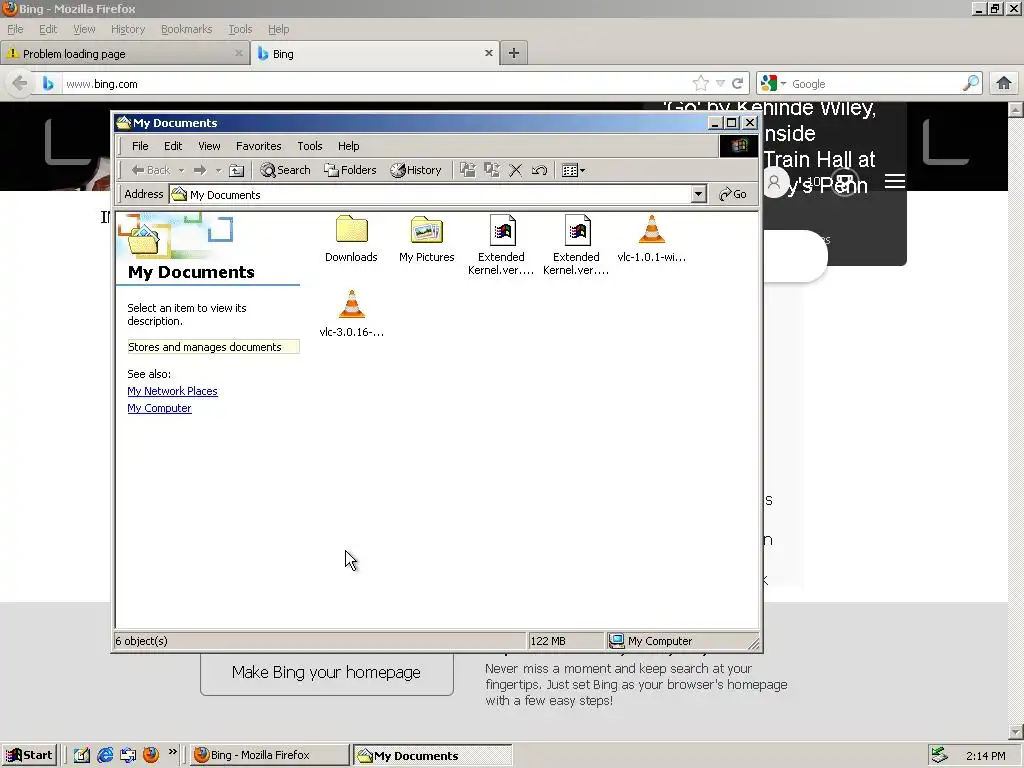This screenshot has width=1024, height=768.
Task: Expand the Quick Launch overflow chevron
Action: (172, 752)
